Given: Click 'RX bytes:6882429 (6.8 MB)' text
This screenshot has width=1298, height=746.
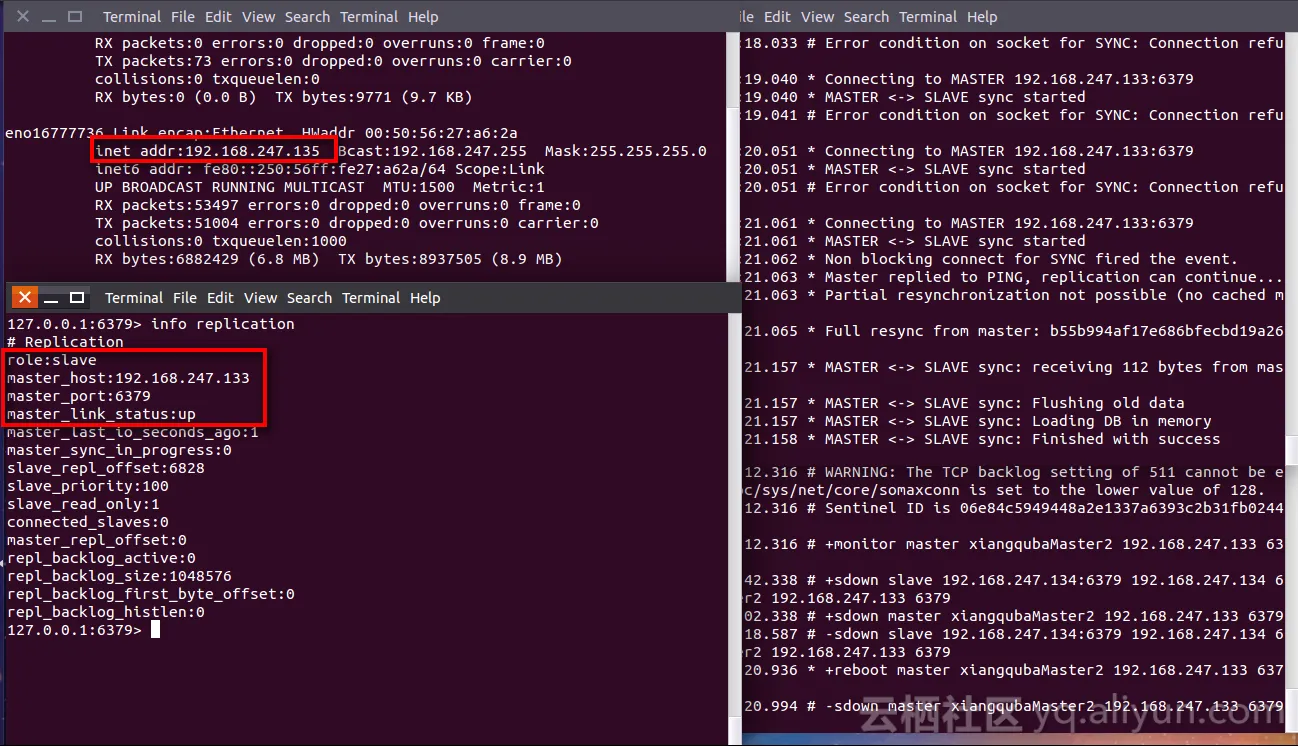Looking at the screenshot, I should point(207,259).
